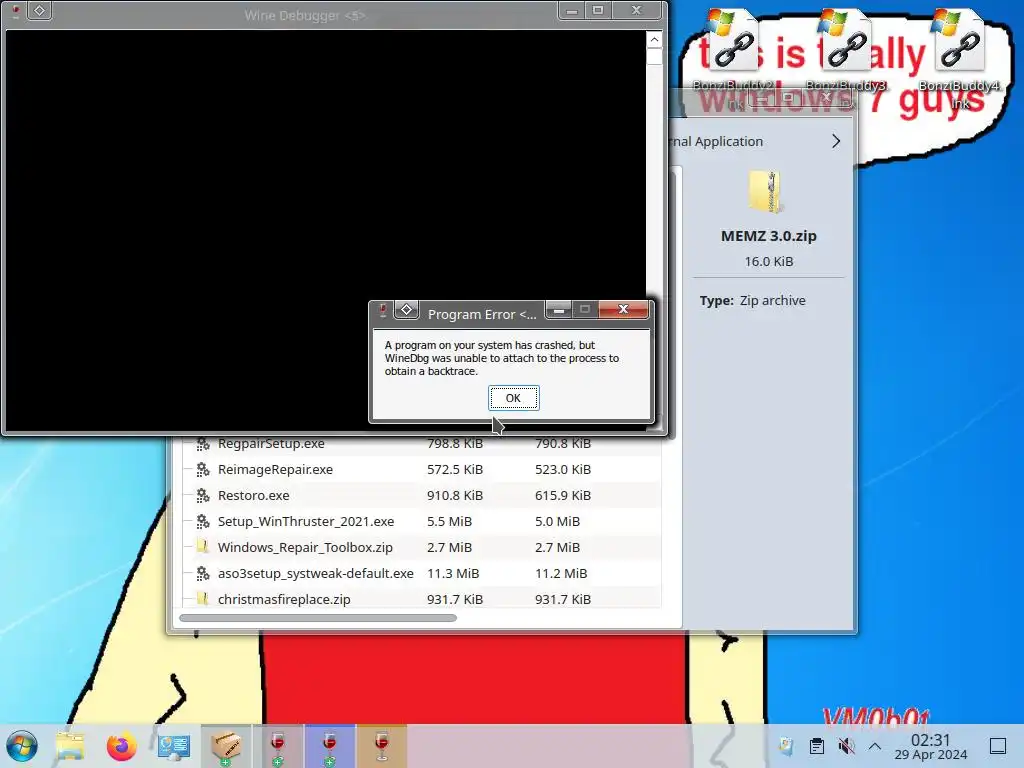
Task: Open the file manager from taskbar
Action: tap(70, 746)
